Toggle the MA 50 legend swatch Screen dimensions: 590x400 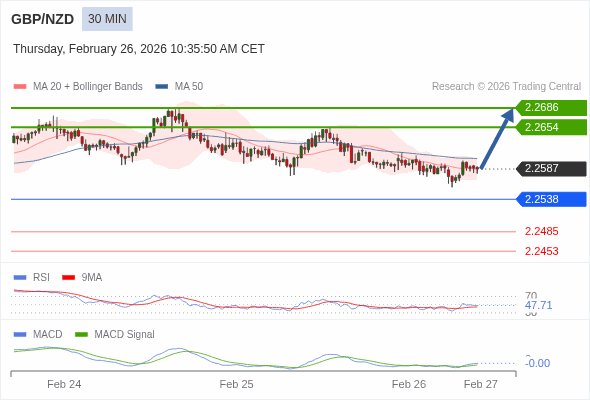coord(161,87)
